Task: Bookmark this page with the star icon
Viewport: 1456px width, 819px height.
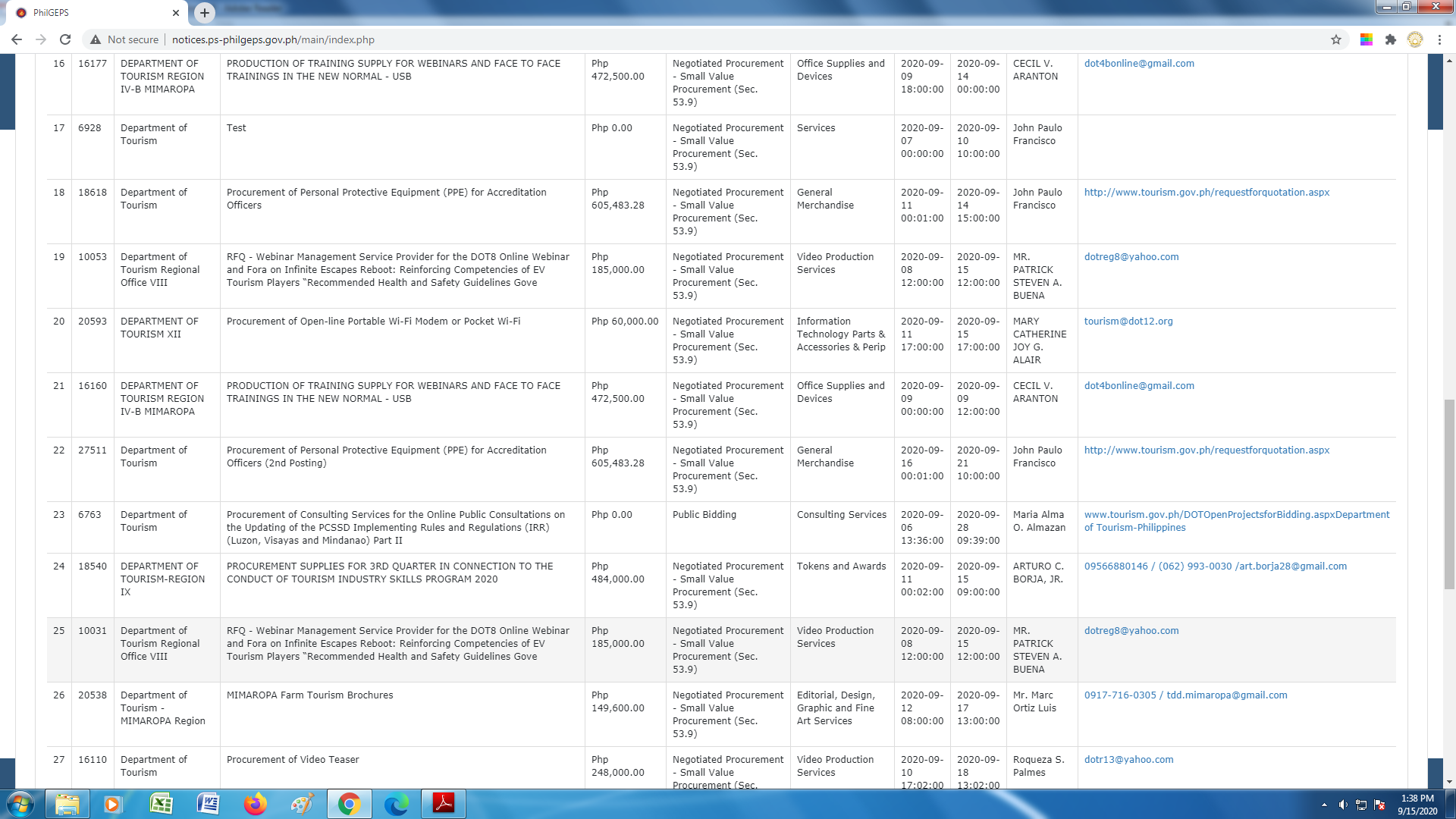Action: [x=1336, y=39]
